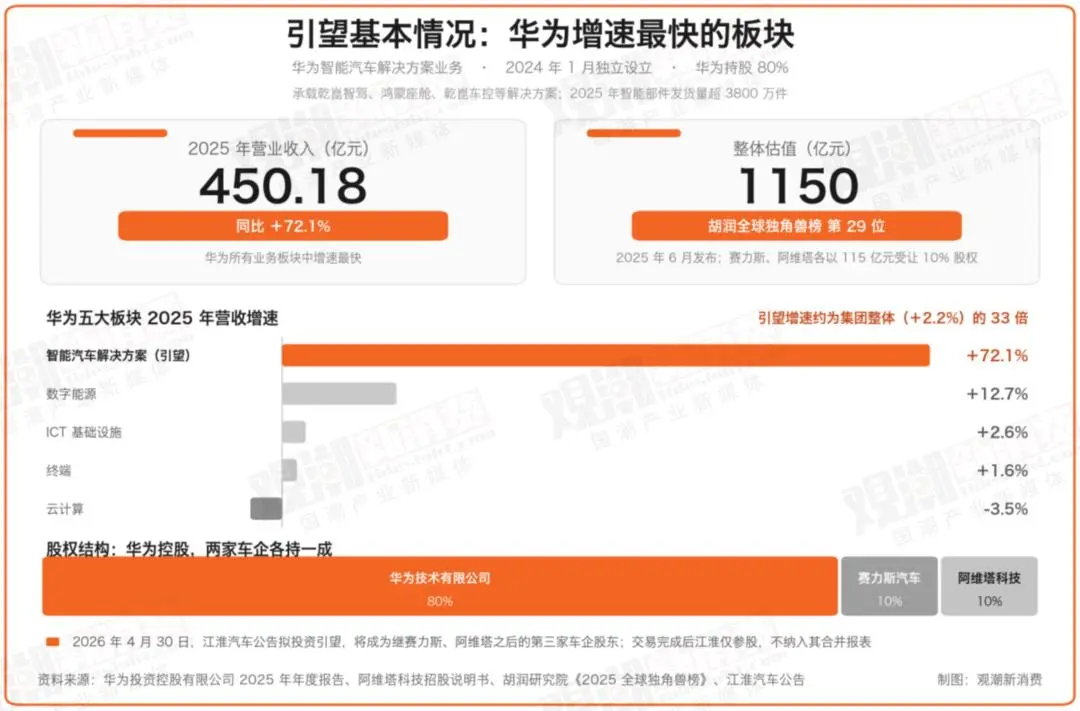Click the 胡润全球独角兽榜 第 29 位 badge
The height and width of the screenshot is (711, 1080).
coord(797,226)
